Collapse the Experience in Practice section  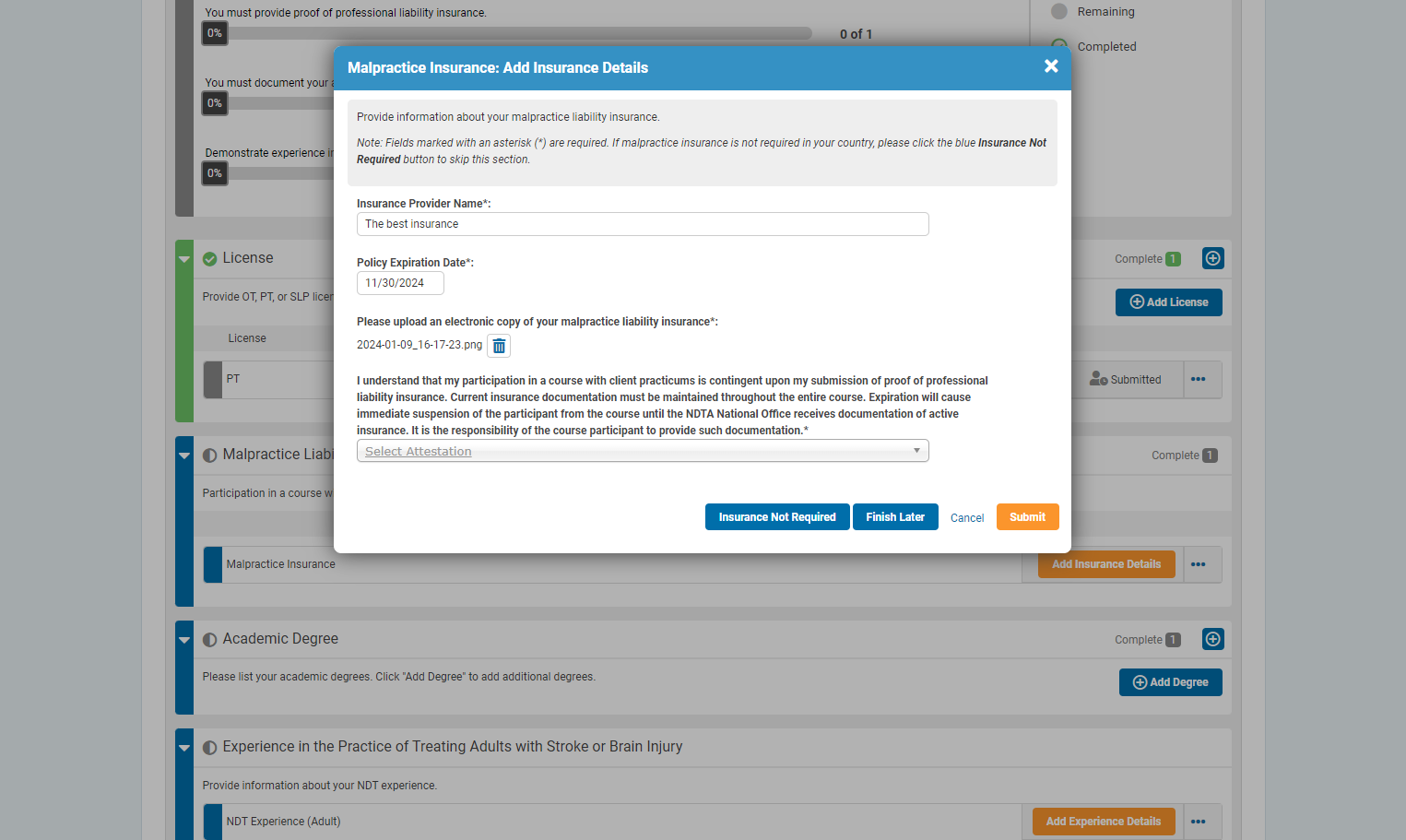pyautogui.click(x=184, y=748)
